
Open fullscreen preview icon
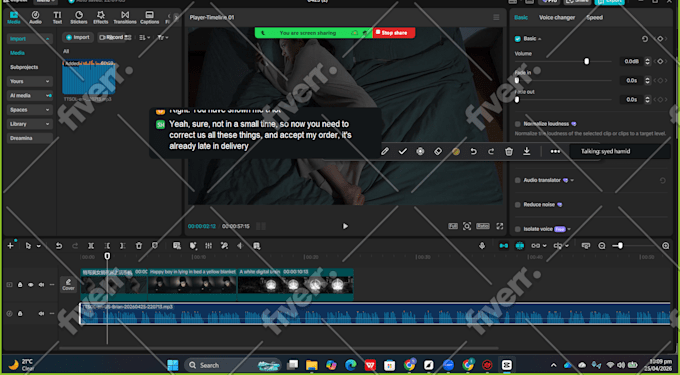500,226
